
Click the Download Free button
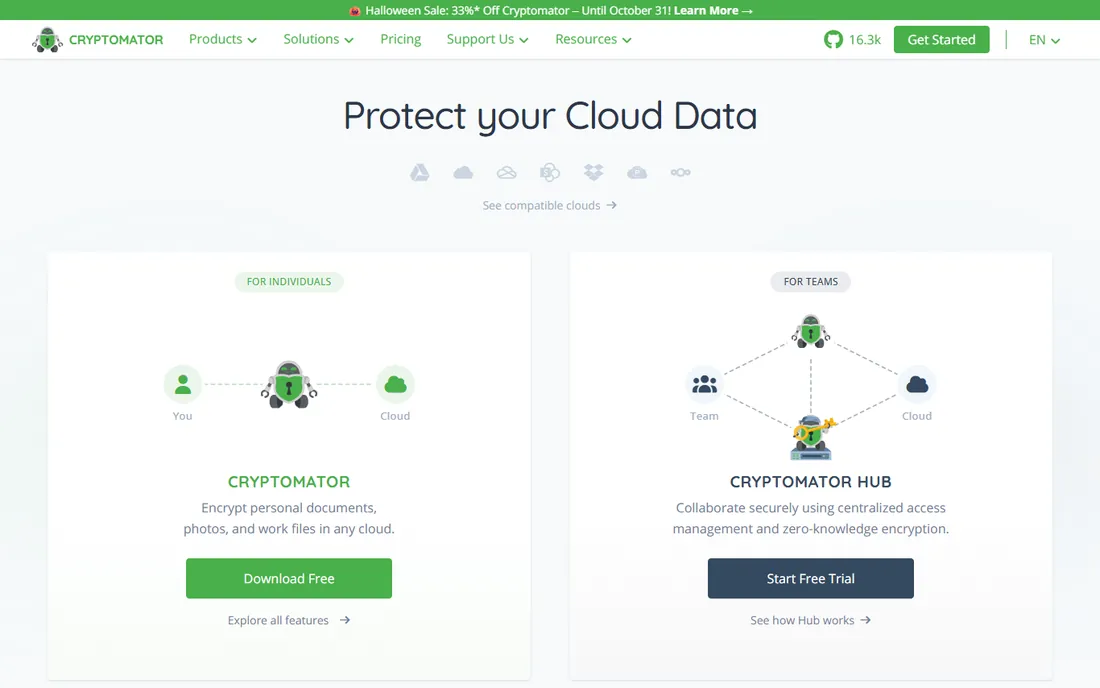[289, 578]
